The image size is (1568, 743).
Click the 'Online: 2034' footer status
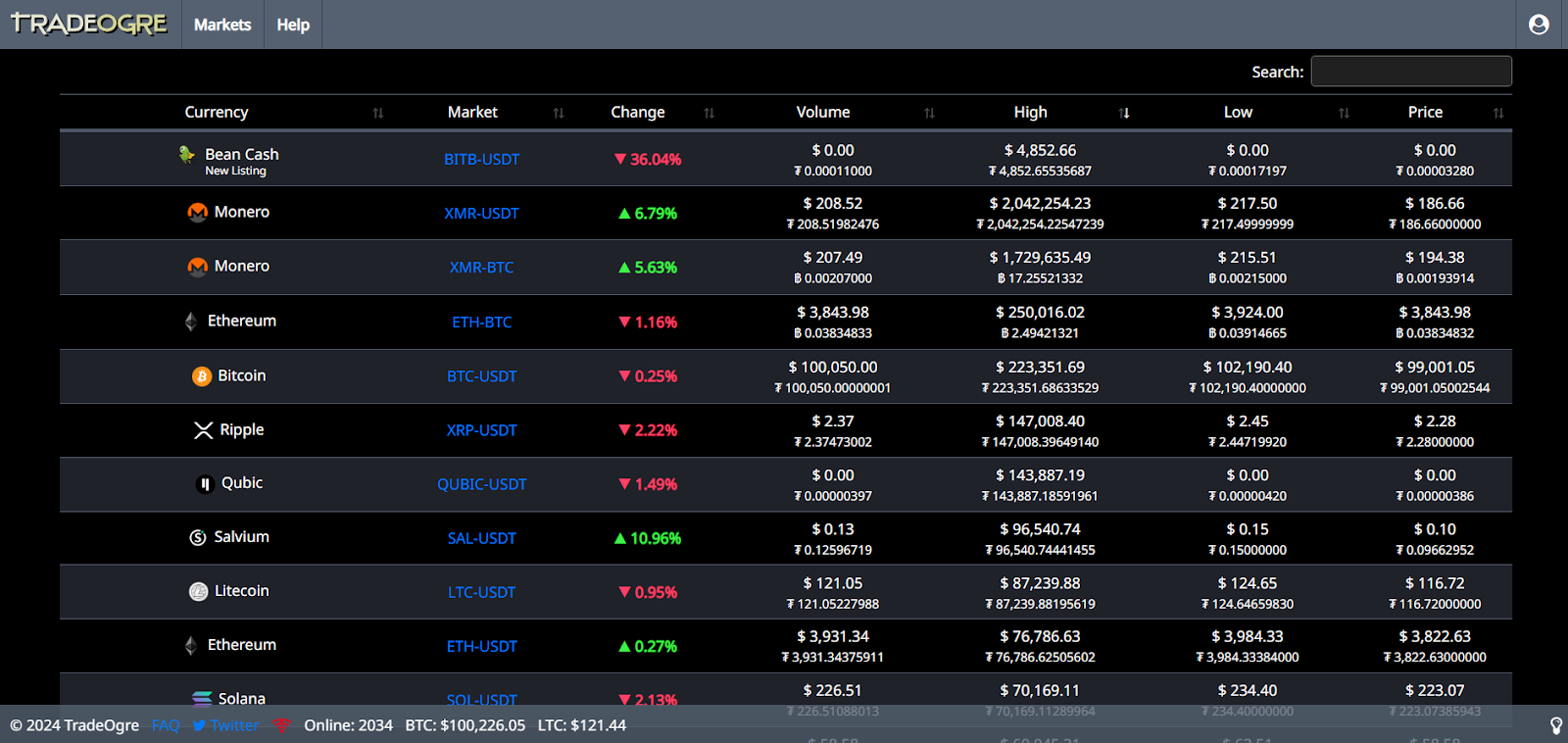coord(348,725)
